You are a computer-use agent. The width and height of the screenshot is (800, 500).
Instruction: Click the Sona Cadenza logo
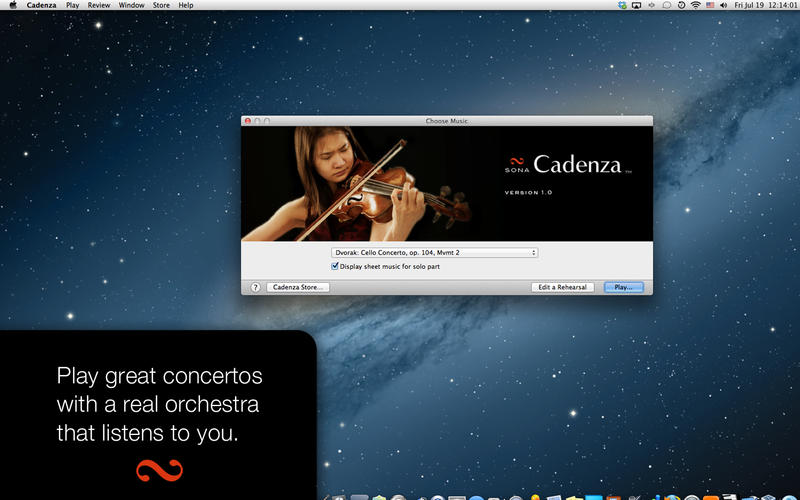pos(568,165)
